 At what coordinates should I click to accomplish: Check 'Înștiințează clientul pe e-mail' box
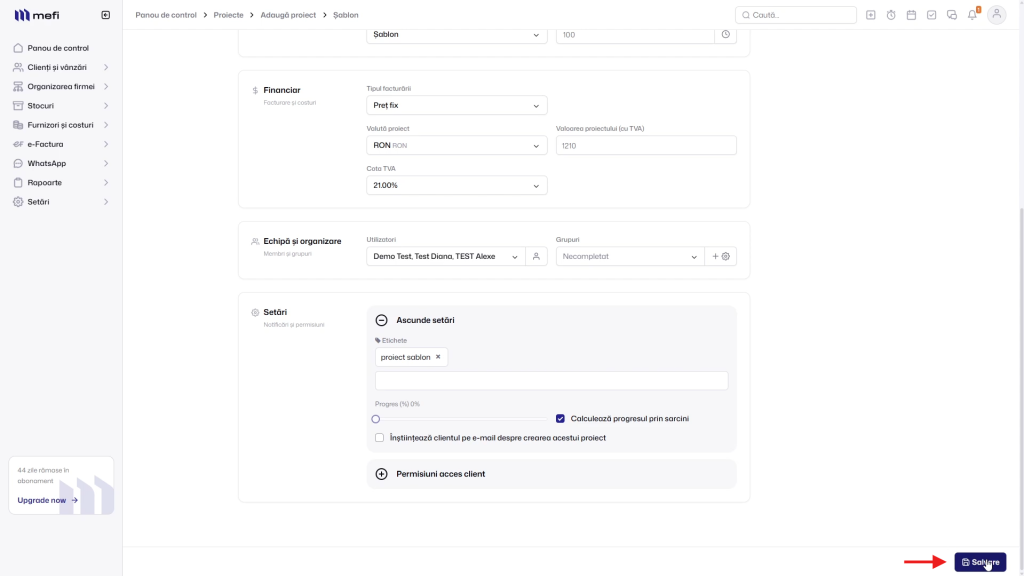[x=379, y=438]
